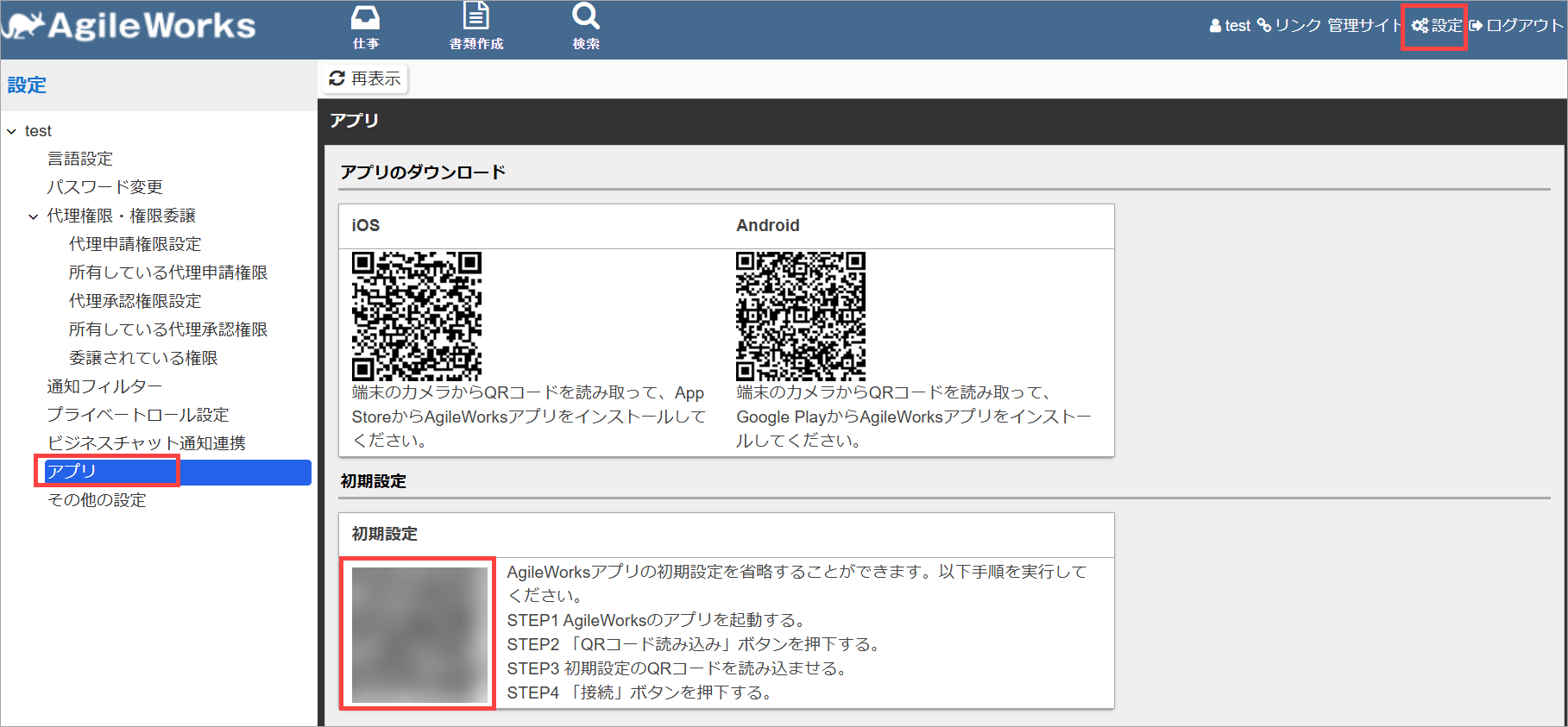Select 言語設定 in the settings tree
This screenshot has width=1568, height=727.
click(x=80, y=159)
